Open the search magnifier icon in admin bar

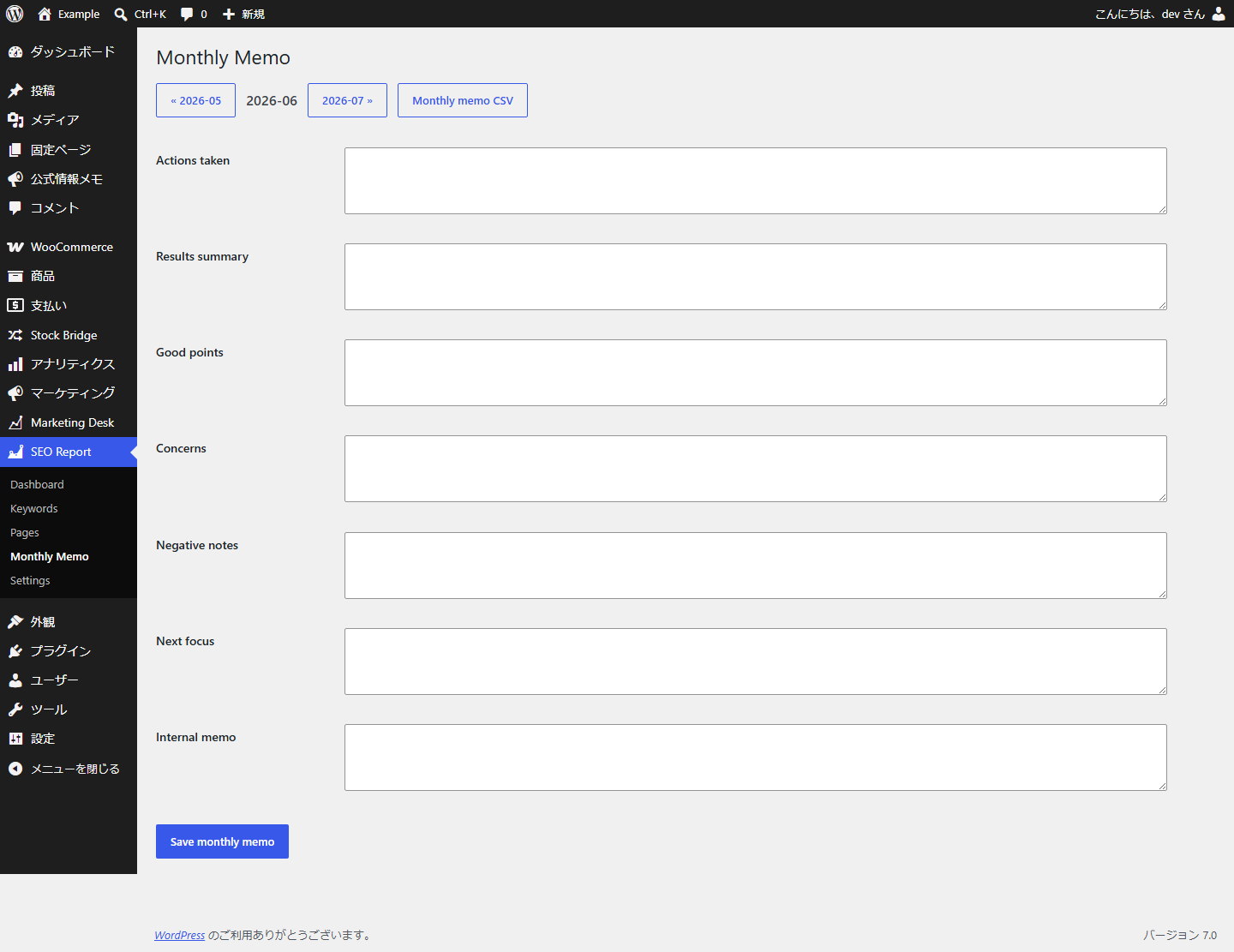(121, 15)
